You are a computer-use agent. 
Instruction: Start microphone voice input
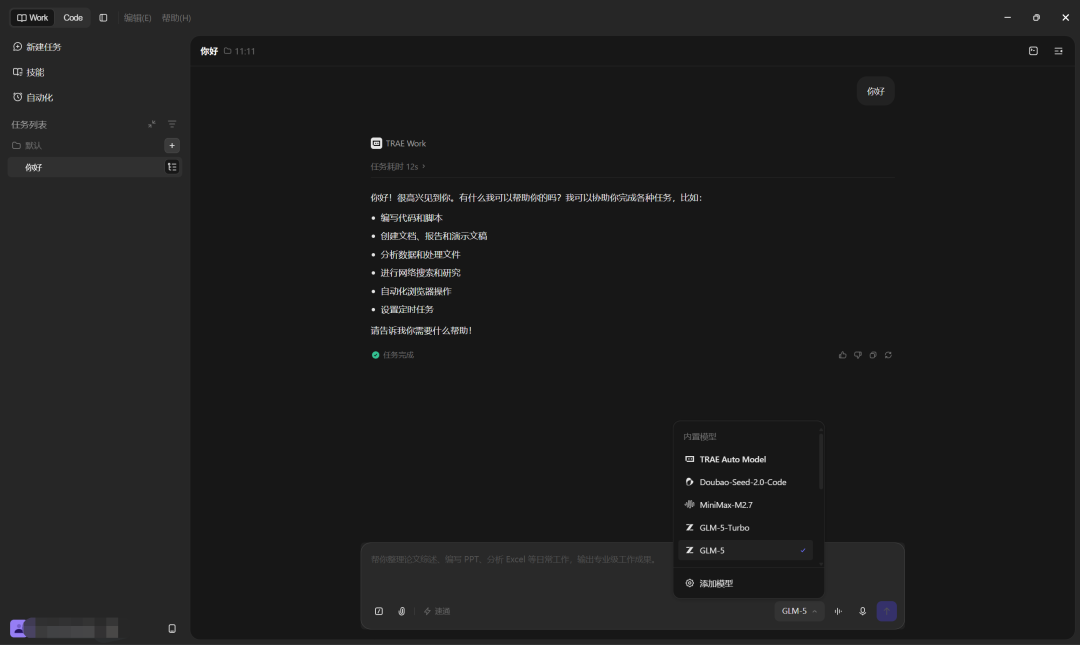click(x=862, y=611)
